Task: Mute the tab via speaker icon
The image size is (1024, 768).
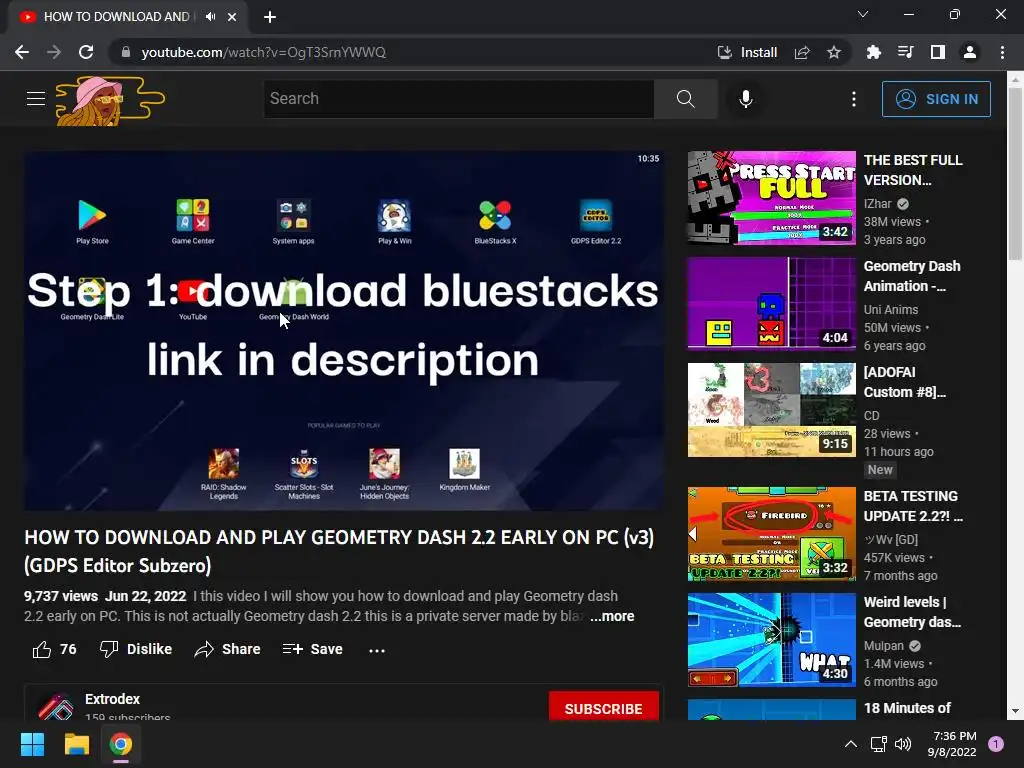Action: coord(210,17)
